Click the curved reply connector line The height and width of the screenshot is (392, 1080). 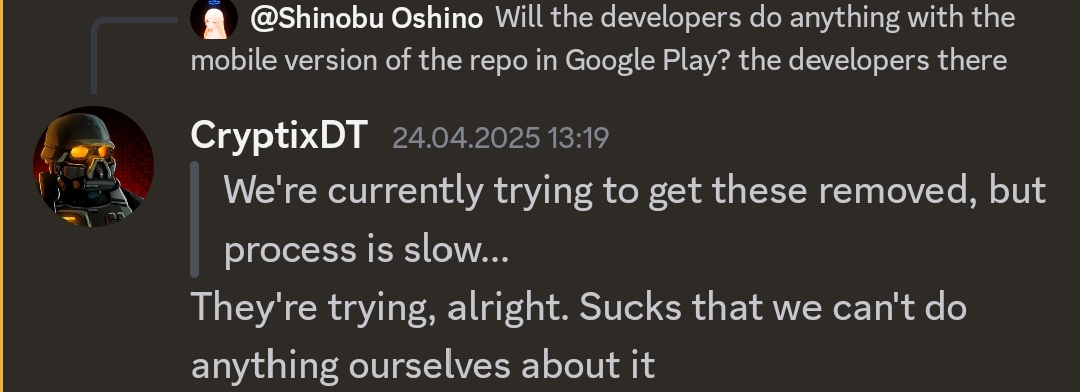131,55
